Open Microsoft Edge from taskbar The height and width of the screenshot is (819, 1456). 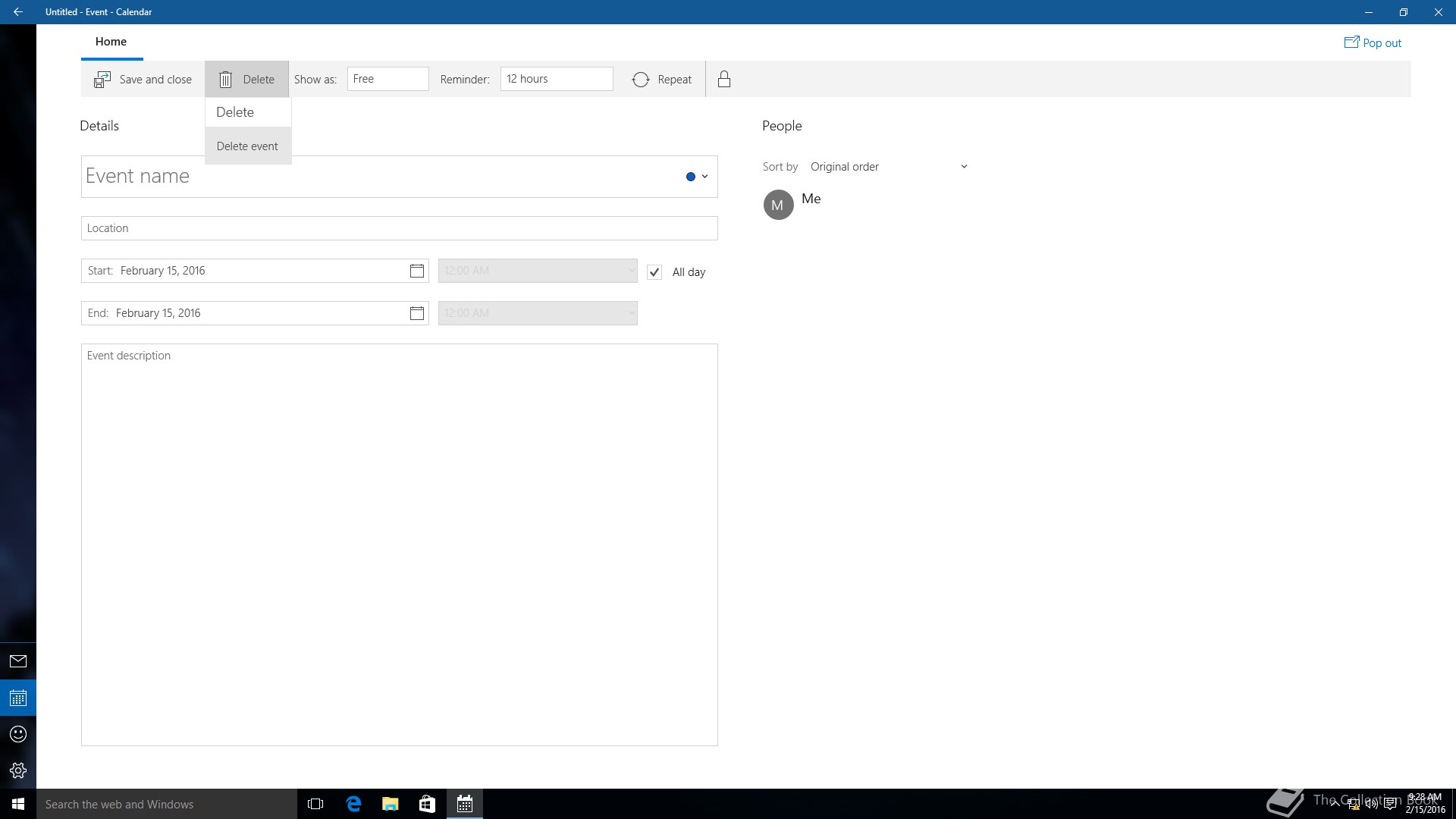[353, 804]
